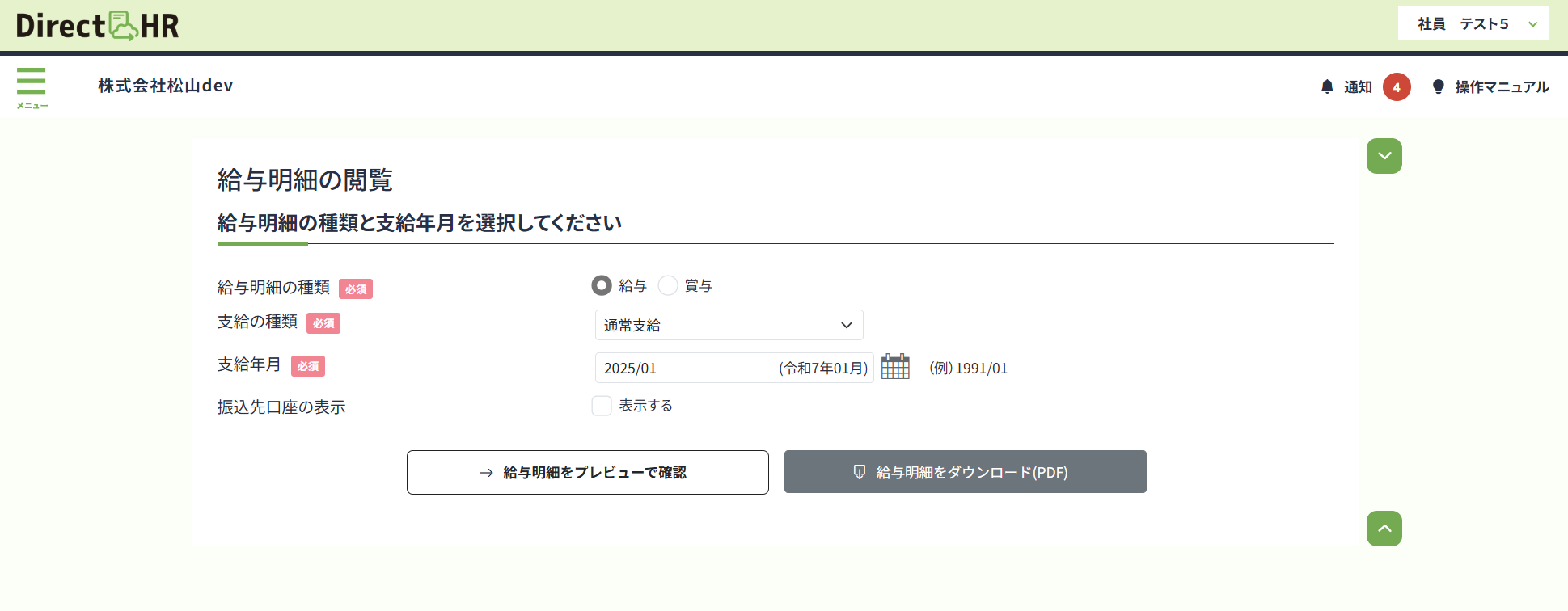Select the 賞与 radio button
Screen dimensions: 1568x611
(x=668, y=285)
